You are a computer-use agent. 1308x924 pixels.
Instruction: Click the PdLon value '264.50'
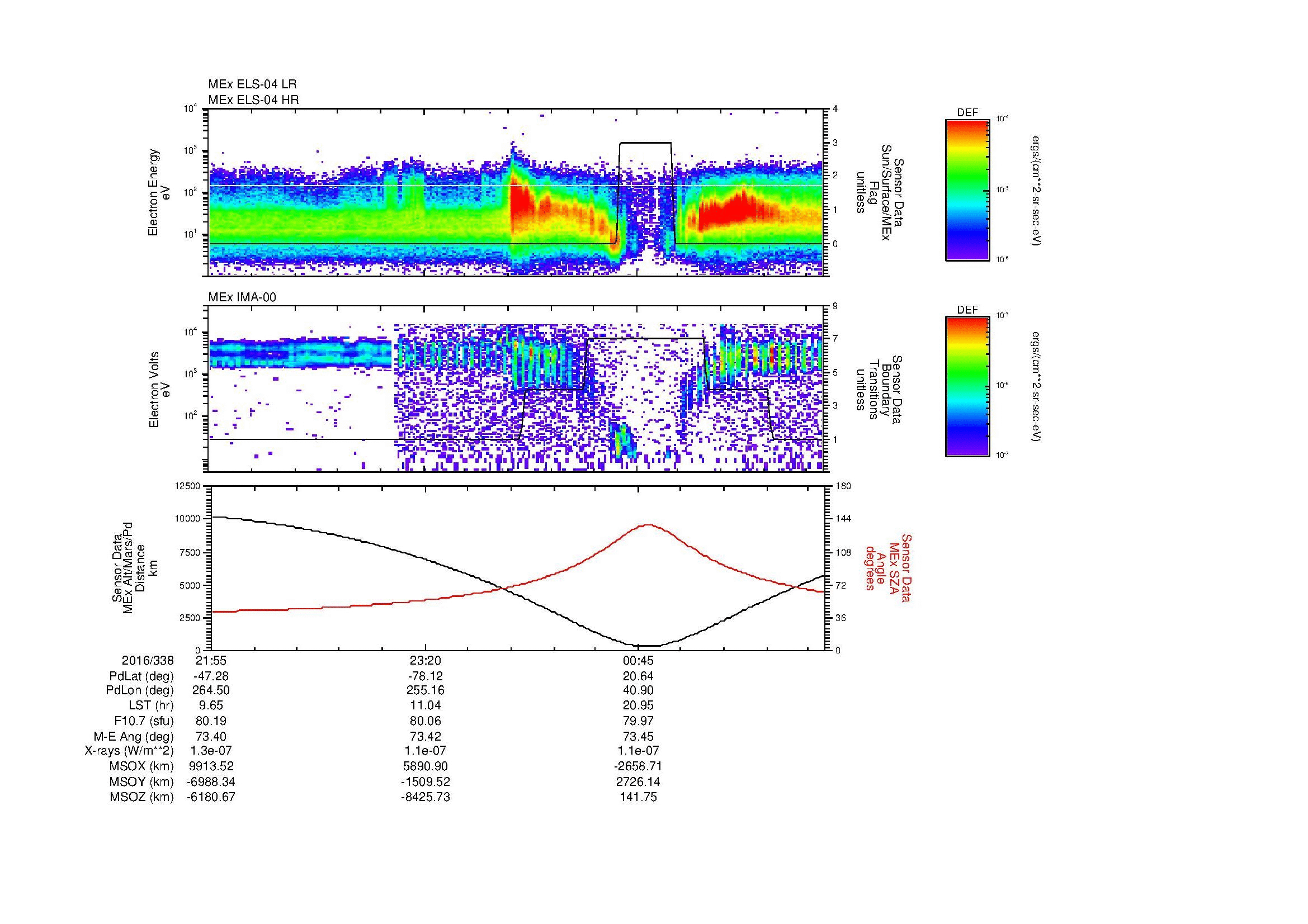[211, 690]
